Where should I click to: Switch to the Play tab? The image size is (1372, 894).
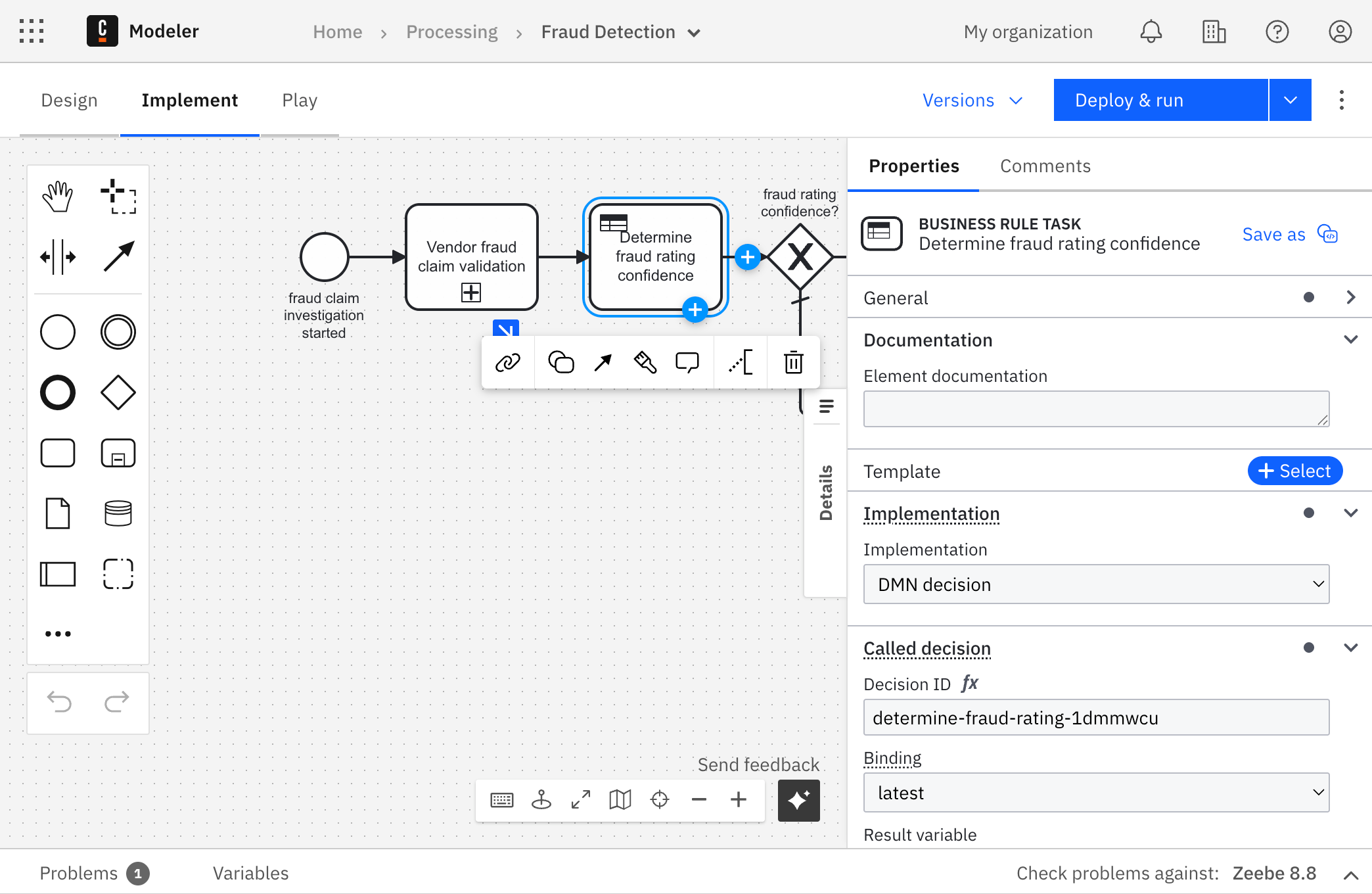[300, 101]
